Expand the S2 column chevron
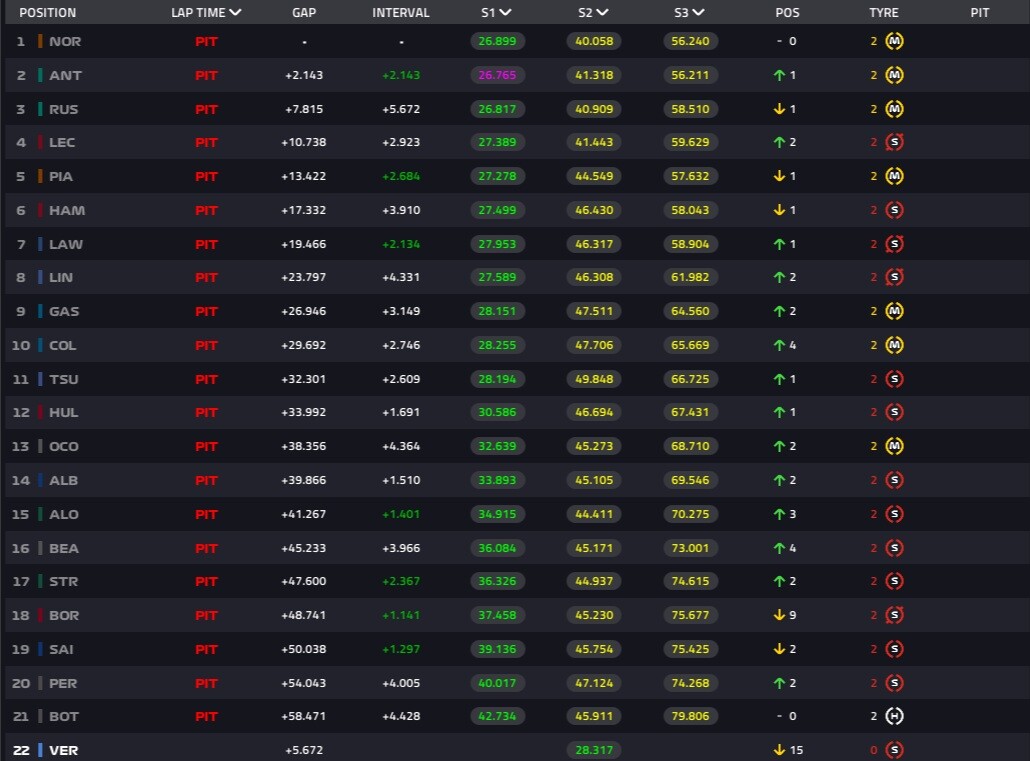This screenshot has height=761, width=1030. pos(602,12)
